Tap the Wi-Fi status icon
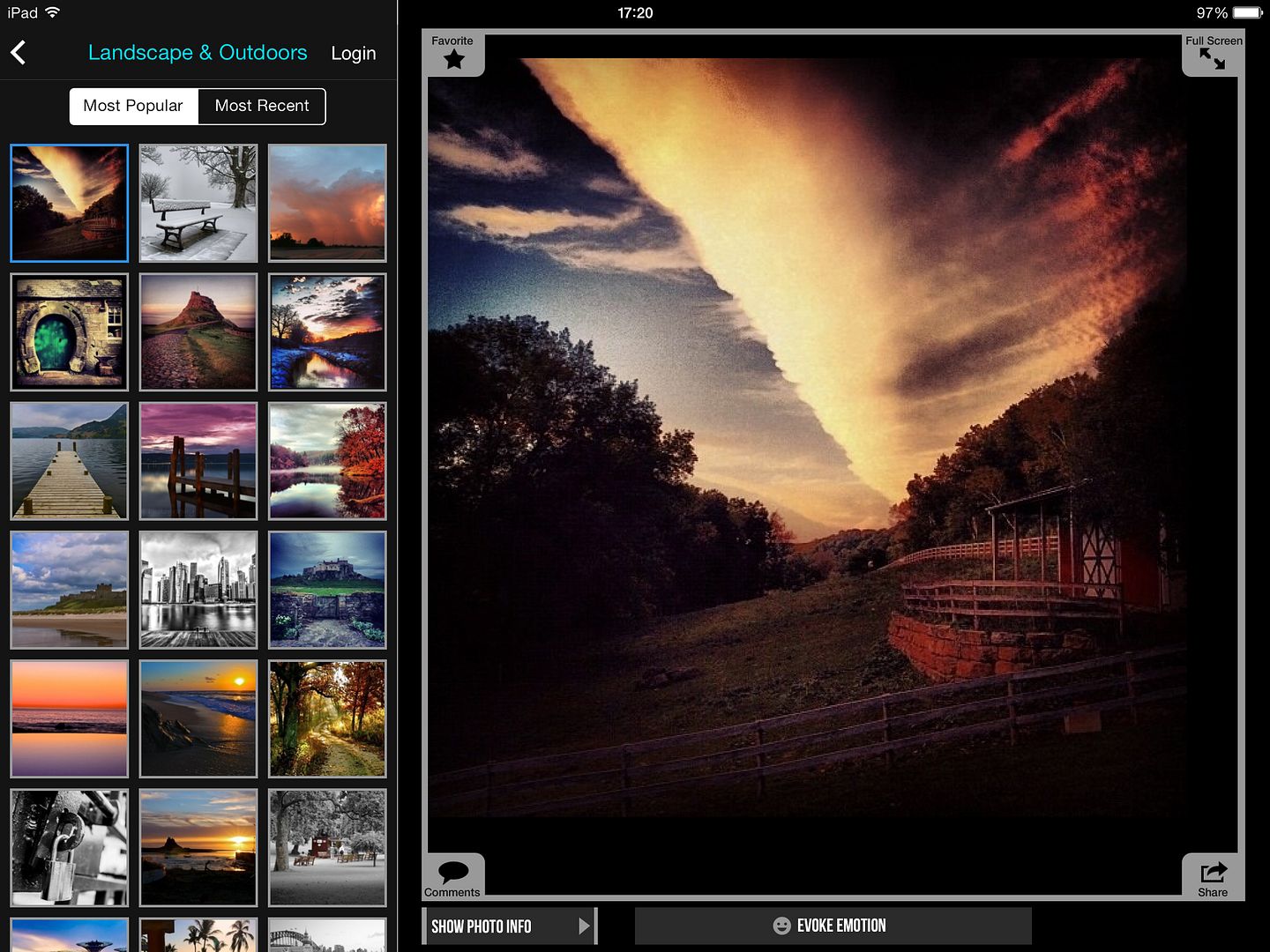The image size is (1270, 952). pyautogui.click(x=52, y=12)
